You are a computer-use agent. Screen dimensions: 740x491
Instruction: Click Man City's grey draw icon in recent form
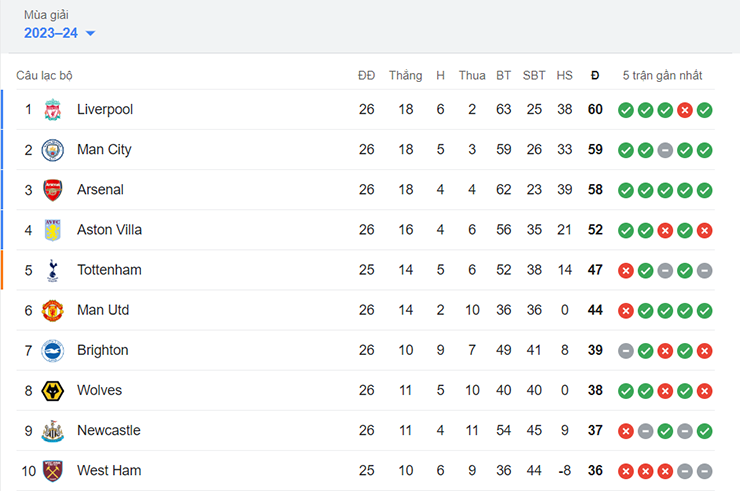point(665,150)
